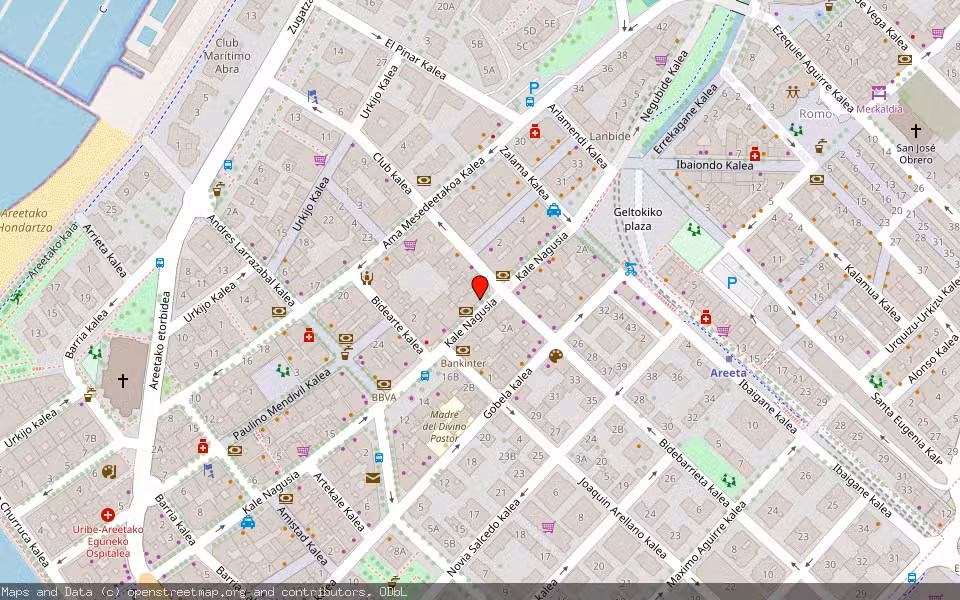The width and height of the screenshot is (960, 600).
Task: Click the playground icon near Santa Eugenia Kalea
Action: (x=877, y=382)
